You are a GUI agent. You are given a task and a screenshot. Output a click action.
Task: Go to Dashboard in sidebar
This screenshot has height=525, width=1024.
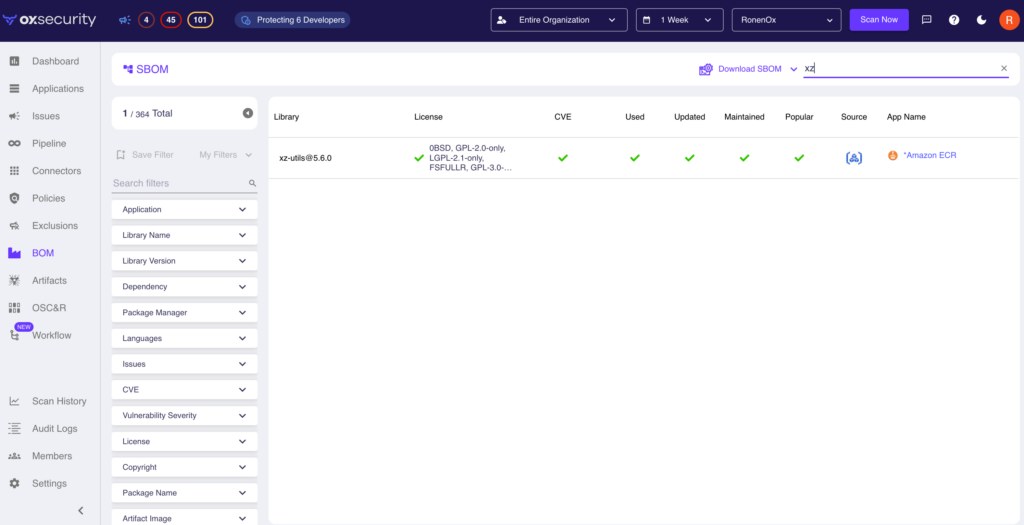pos(55,61)
